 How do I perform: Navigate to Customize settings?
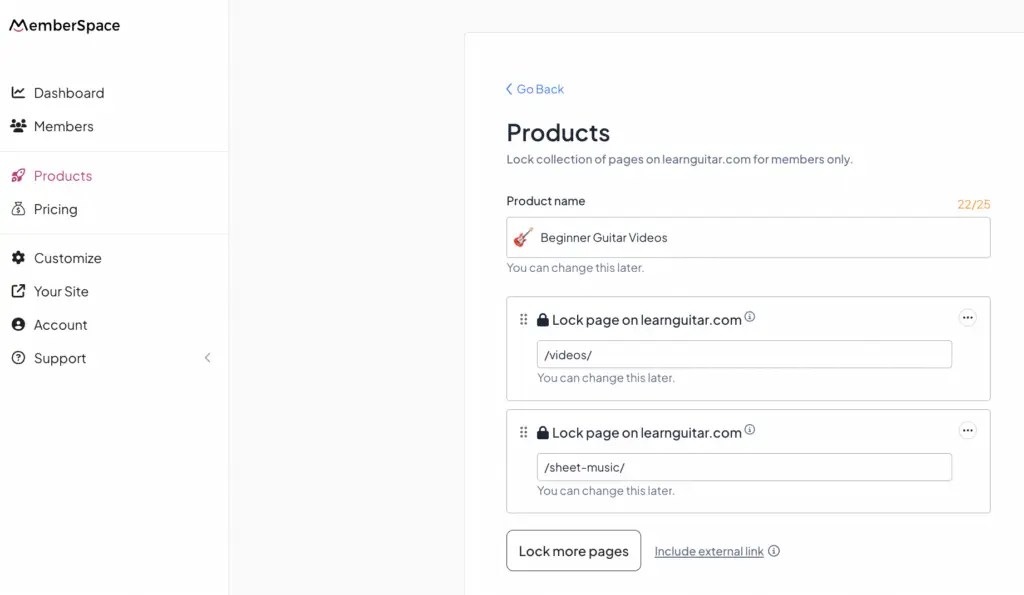click(x=67, y=258)
